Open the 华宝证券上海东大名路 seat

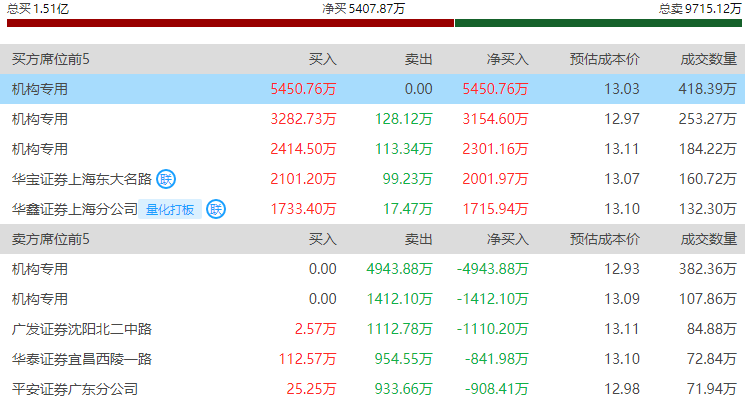[82, 179]
